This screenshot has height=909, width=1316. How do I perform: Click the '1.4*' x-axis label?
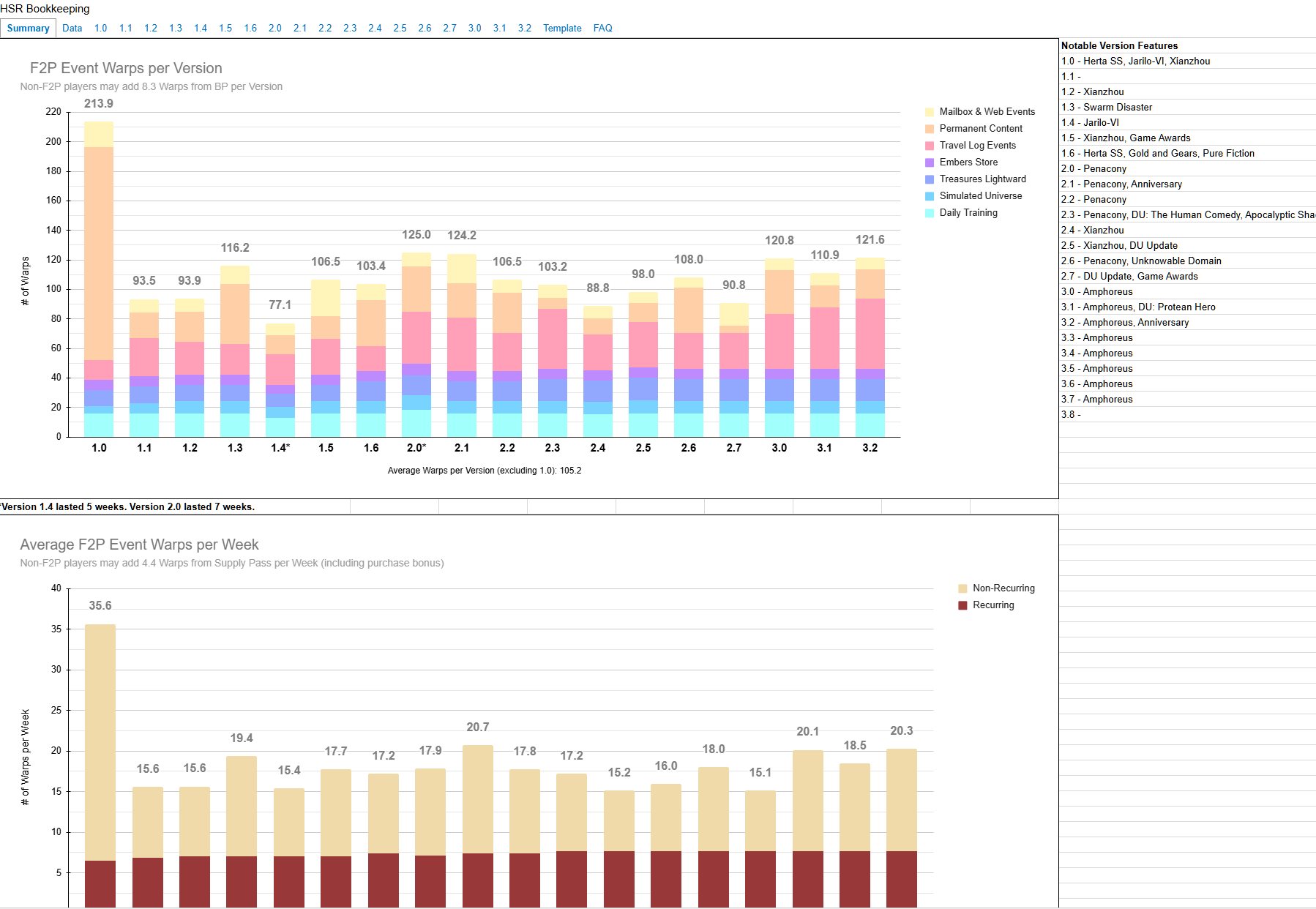click(280, 448)
